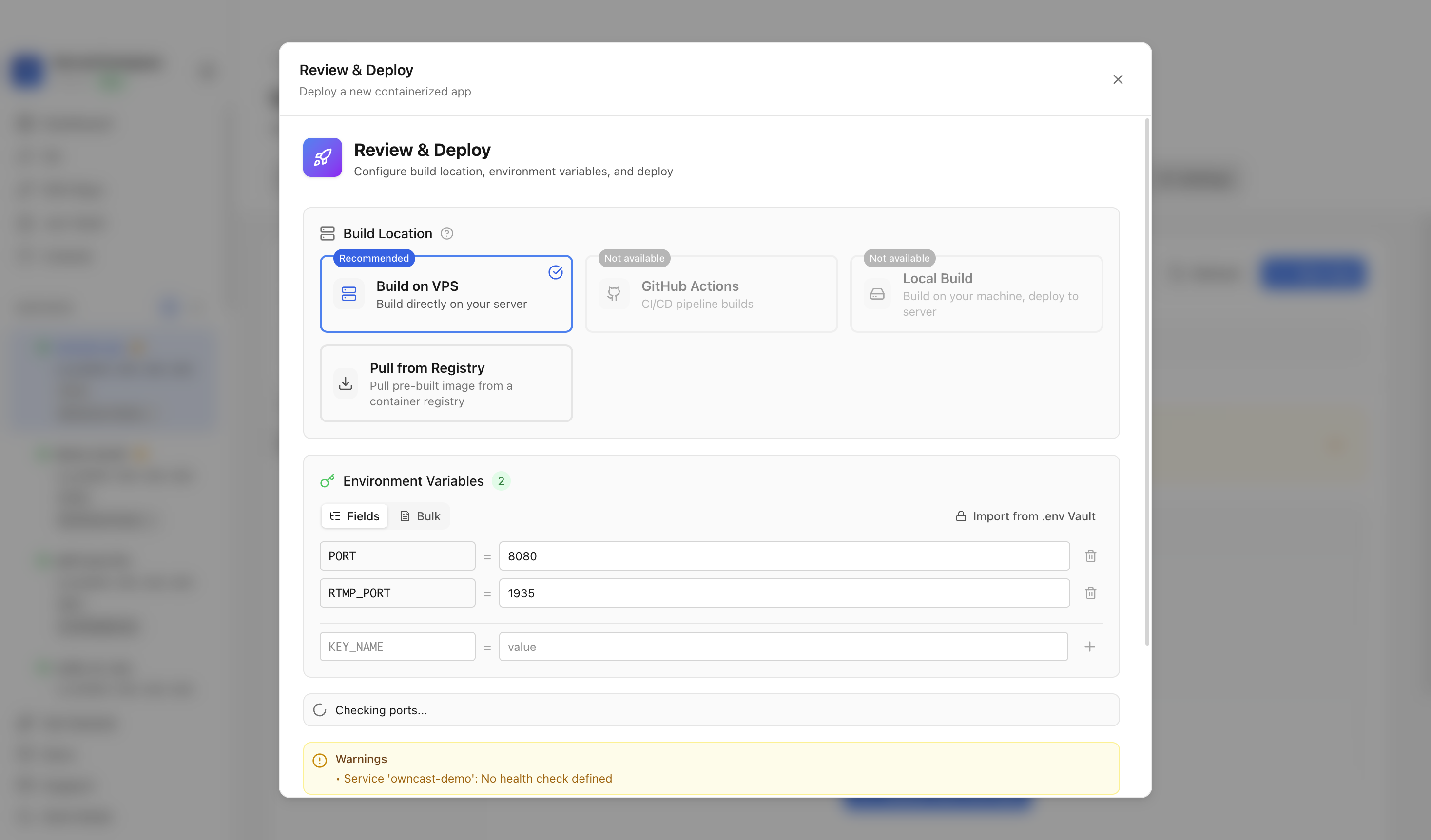Viewport: 1431px width, 840px height.
Task: Click the dialog vertical scrollbar
Action: (1147, 382)
